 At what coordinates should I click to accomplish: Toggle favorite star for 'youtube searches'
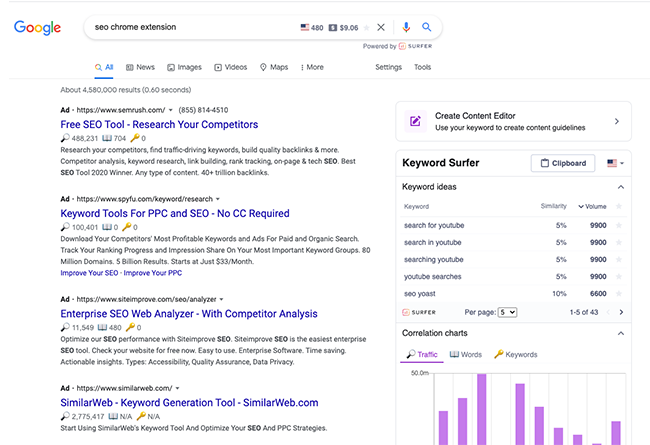click(619, 276)
